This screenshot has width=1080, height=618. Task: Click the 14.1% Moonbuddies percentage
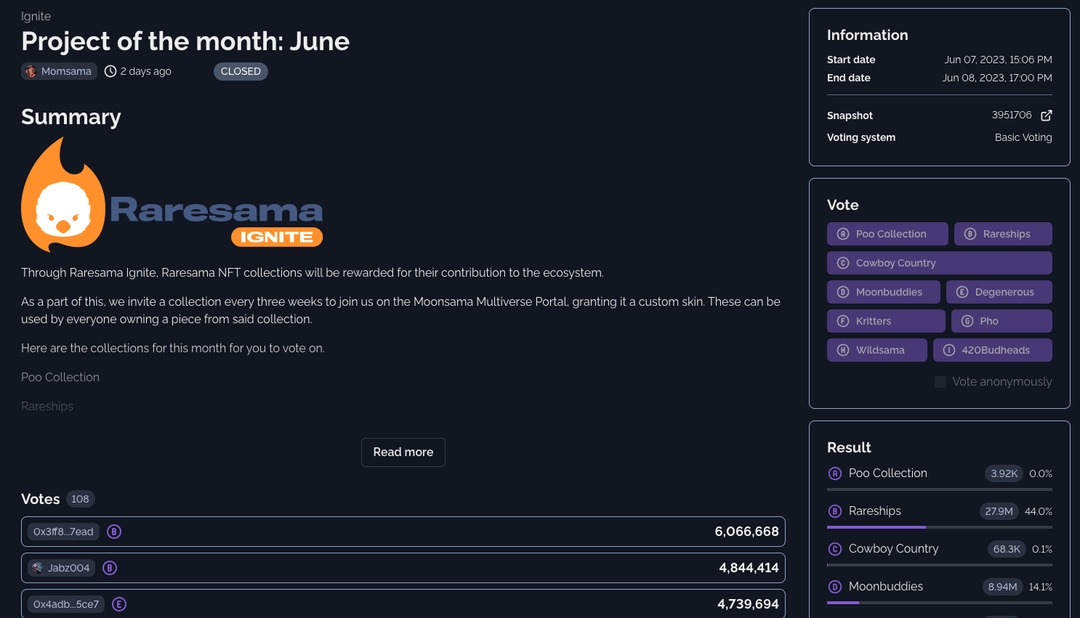(x=1040, y=587)
